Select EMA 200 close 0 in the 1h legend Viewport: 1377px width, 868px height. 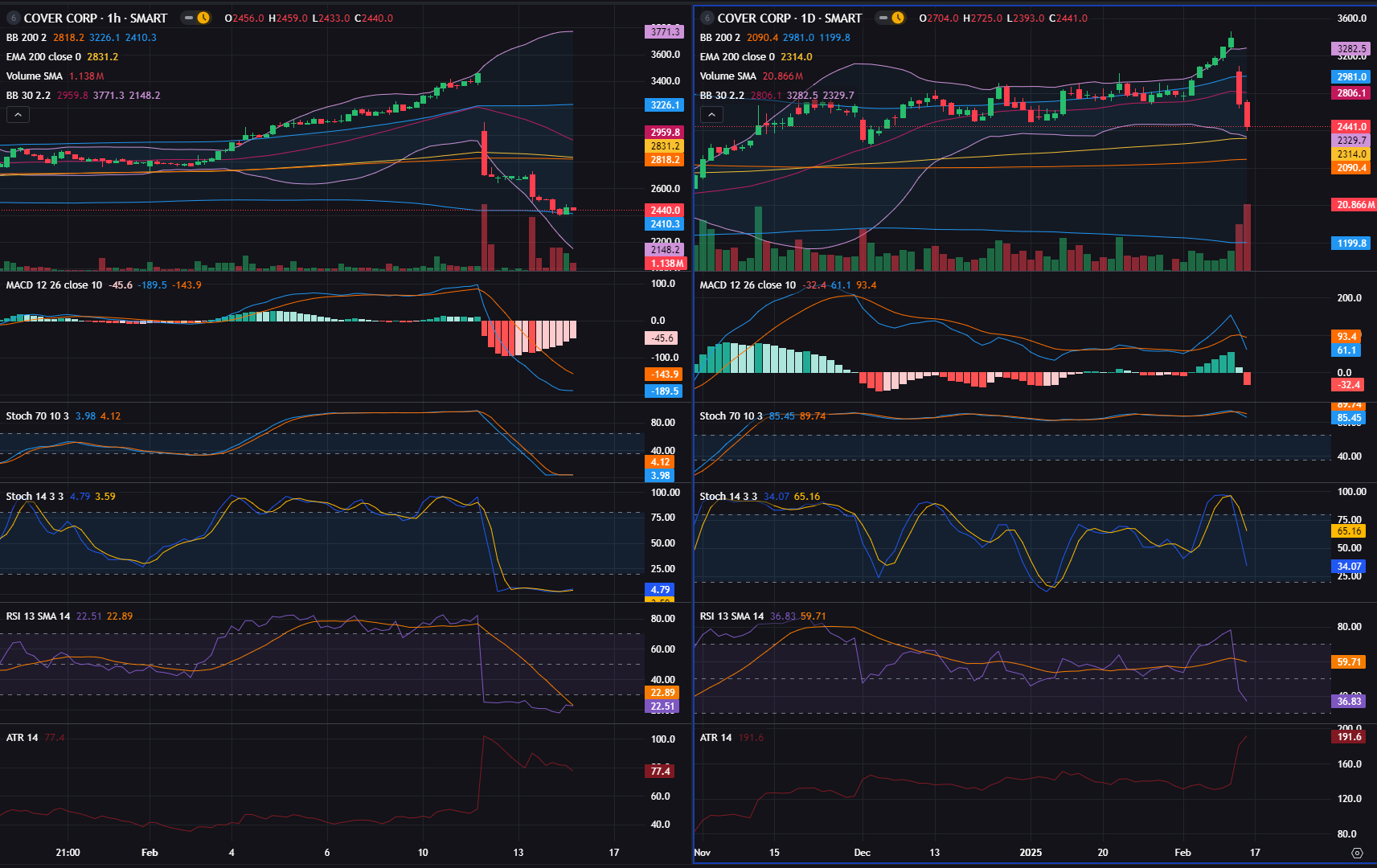[43, 57]
